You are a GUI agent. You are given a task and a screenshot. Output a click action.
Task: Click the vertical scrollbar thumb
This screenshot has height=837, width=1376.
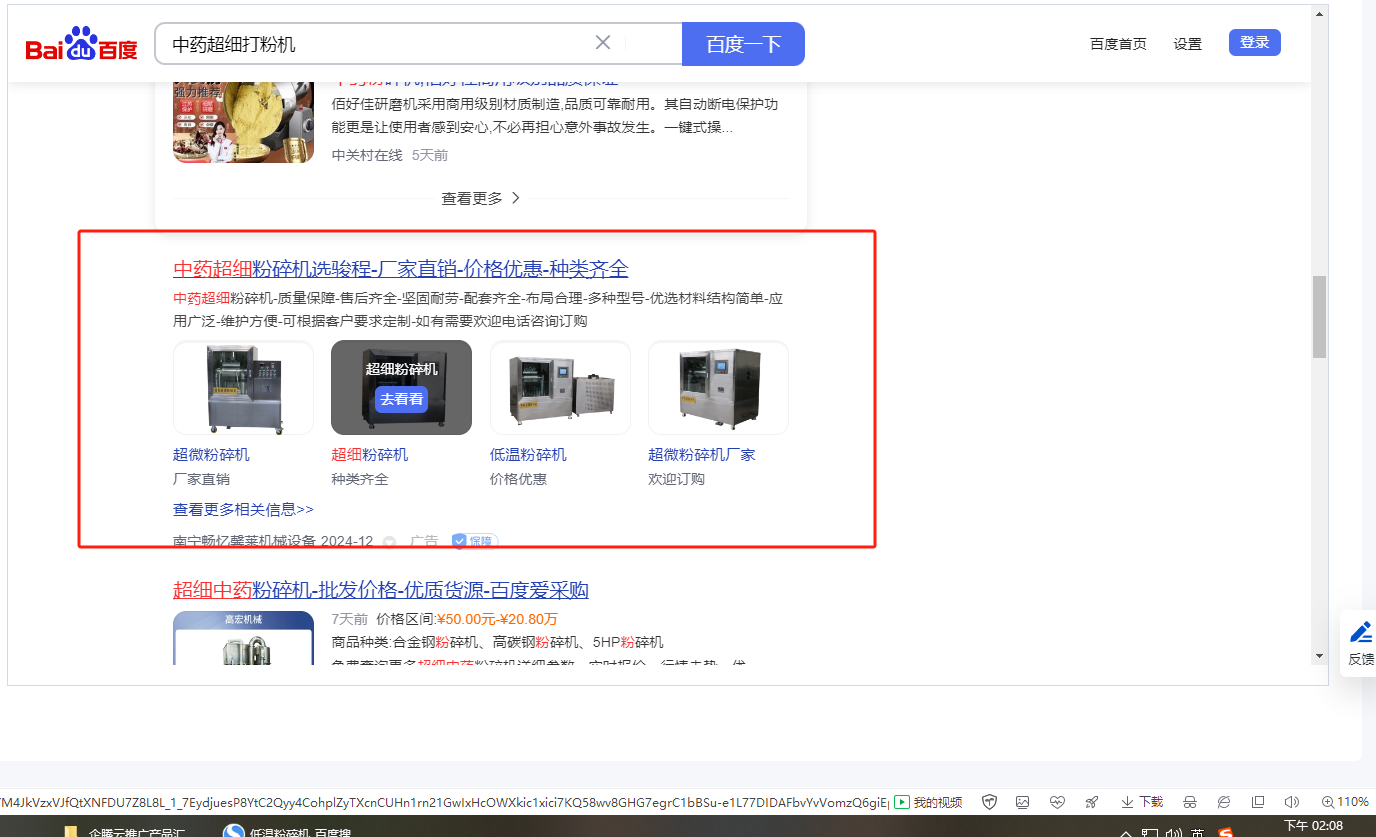point(1320,316)
